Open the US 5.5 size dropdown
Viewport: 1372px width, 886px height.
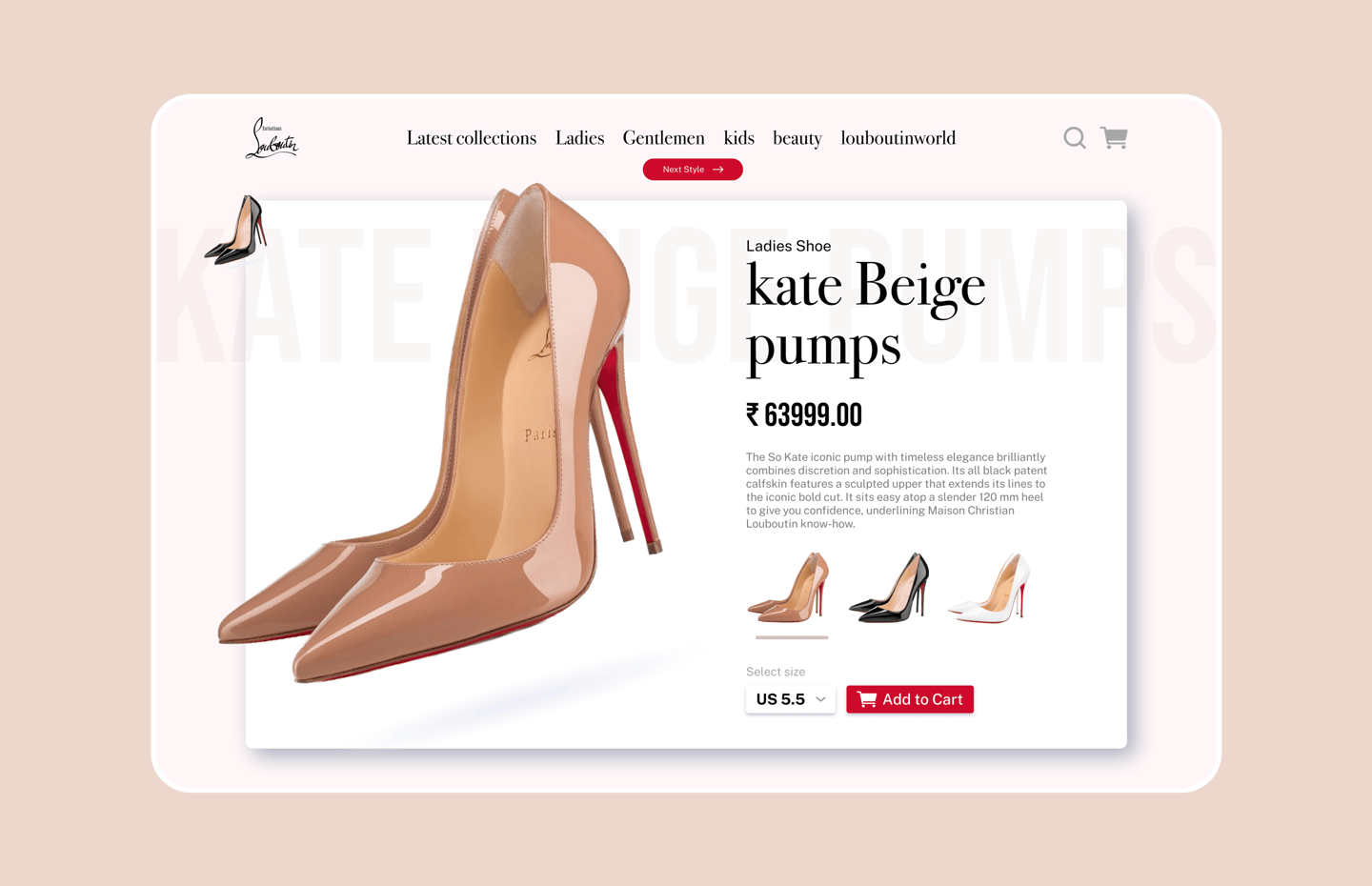click(x=791, y=699)
